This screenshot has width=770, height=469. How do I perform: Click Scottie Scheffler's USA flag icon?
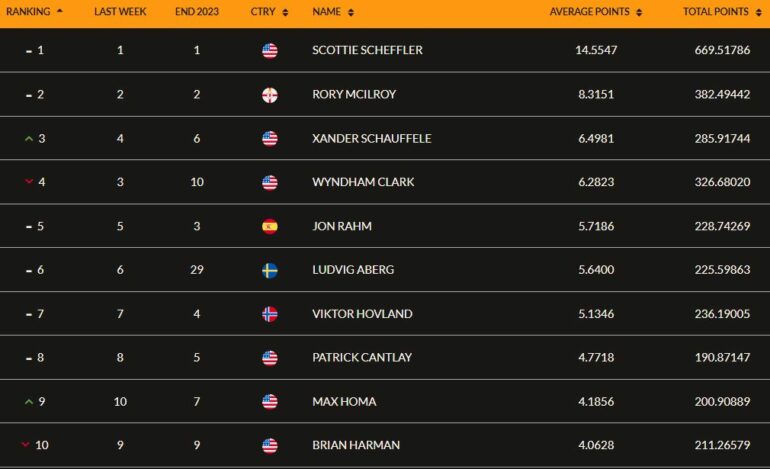(270, 51)
